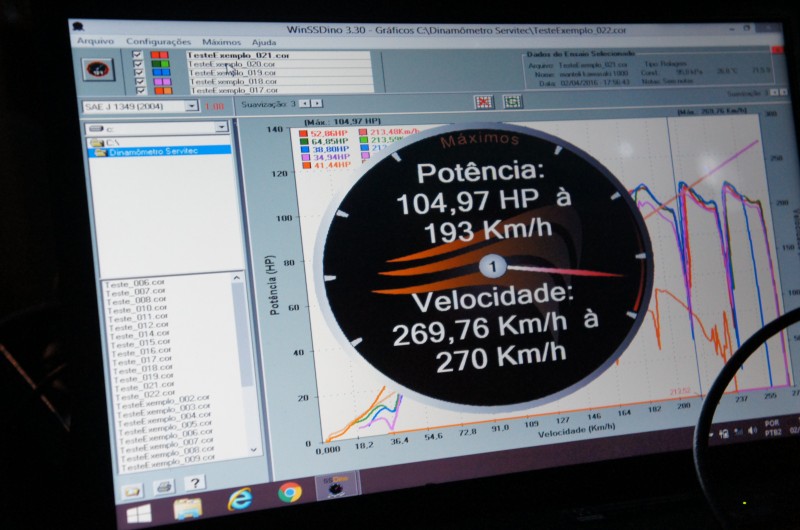The width and height of the screenshot is (800, 530).
Task: Click the open folder icon button
Action: (131, 490)
